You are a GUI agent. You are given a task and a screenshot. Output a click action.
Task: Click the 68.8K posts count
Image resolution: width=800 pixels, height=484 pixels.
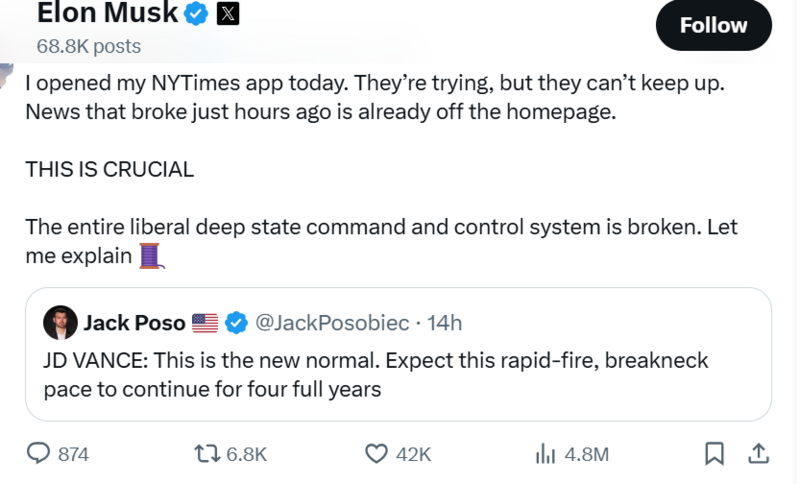click(88, 46)
